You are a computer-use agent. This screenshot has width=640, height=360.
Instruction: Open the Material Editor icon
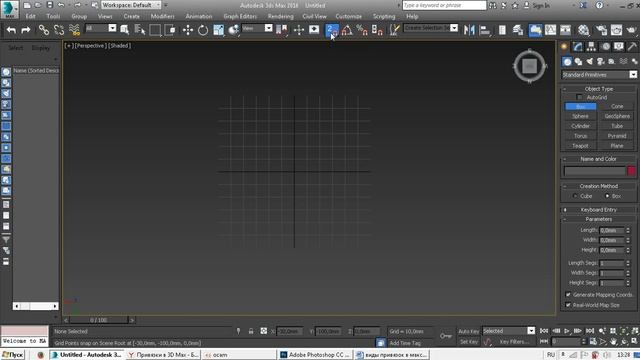tap(584, 30)
